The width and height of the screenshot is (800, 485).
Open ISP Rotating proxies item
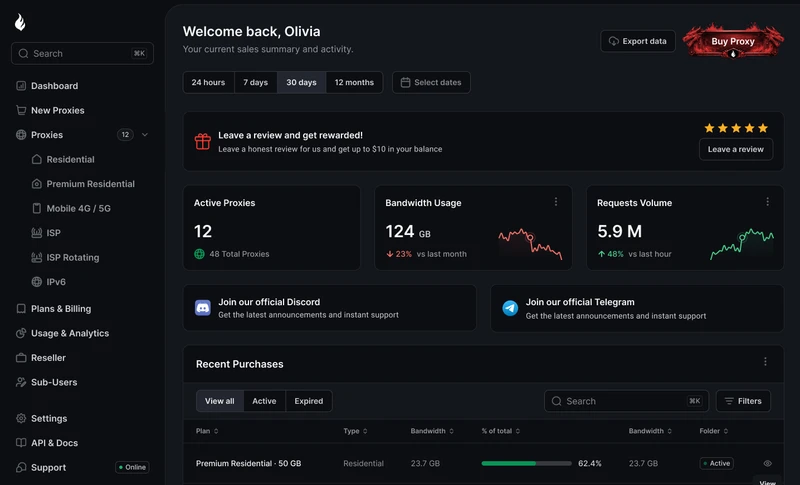(72, 257)
